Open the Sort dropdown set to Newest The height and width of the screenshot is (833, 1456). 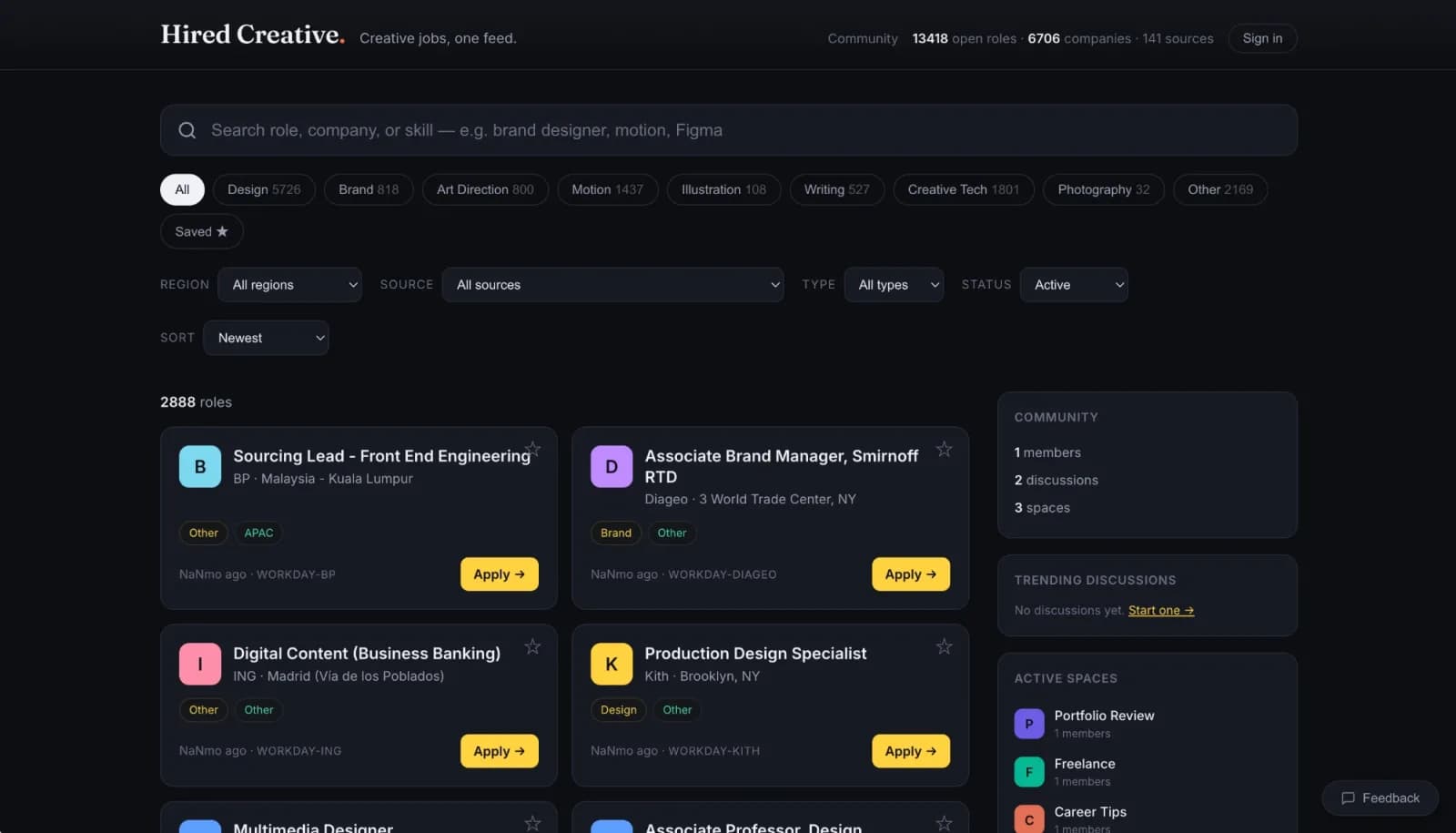pos(266,338)
